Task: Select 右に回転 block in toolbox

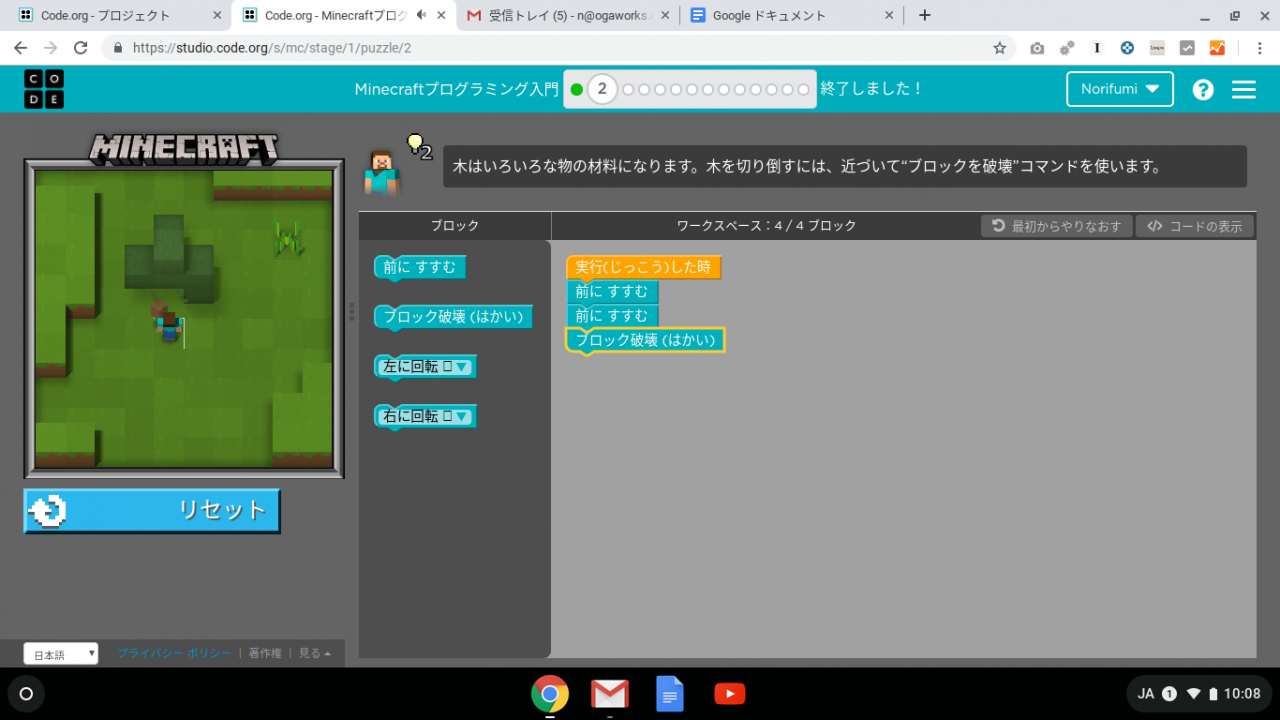Action: pyautogui.click(x=425, y=416)
